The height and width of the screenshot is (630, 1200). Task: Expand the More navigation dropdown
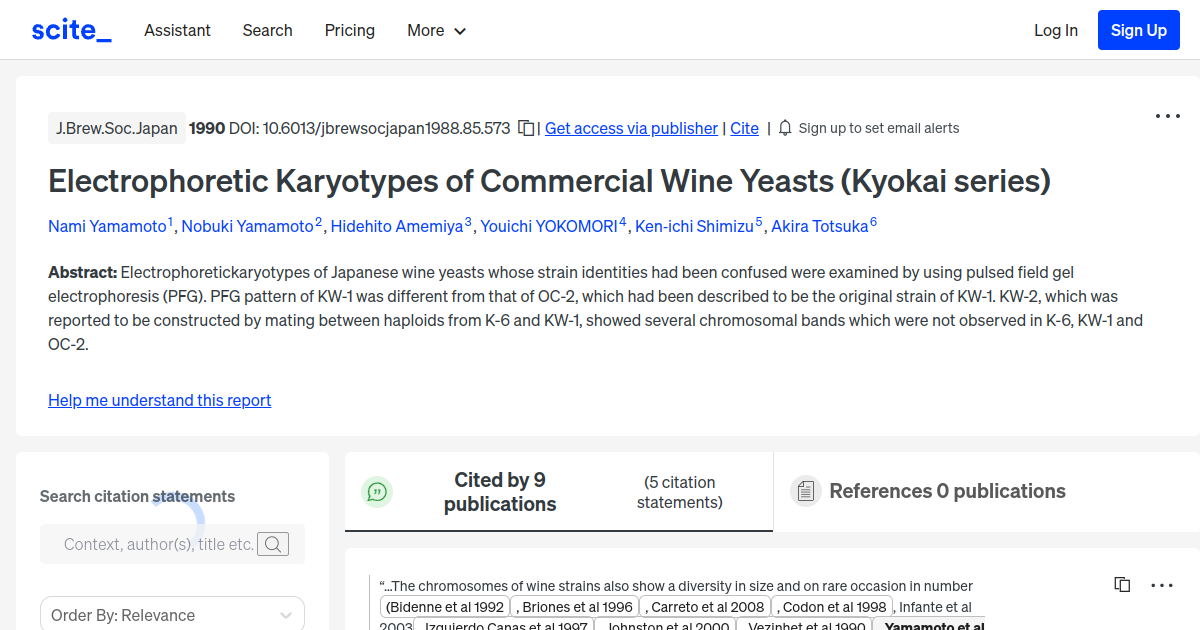coord(436,30)
